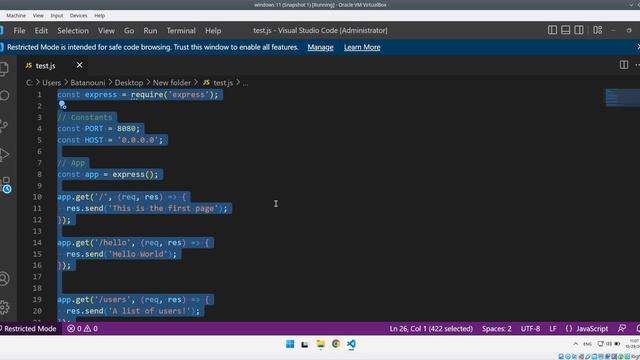Close the test.js editor tab
Screen dimensions: 640x360
pos(80,65)
